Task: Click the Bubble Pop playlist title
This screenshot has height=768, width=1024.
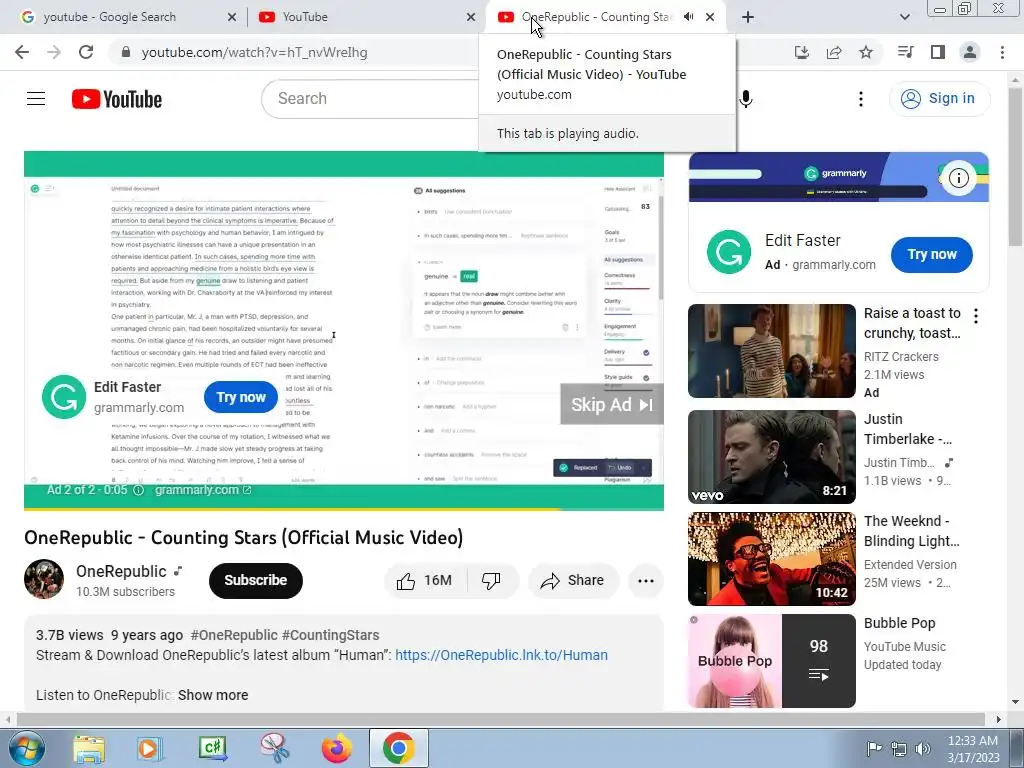Action: coord(899,623)
